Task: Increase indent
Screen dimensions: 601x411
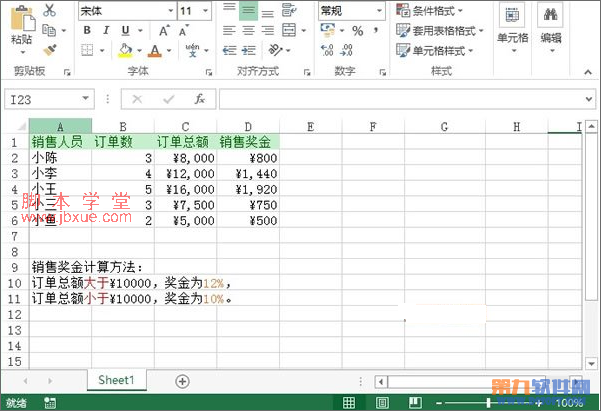Action: point(249,50)
